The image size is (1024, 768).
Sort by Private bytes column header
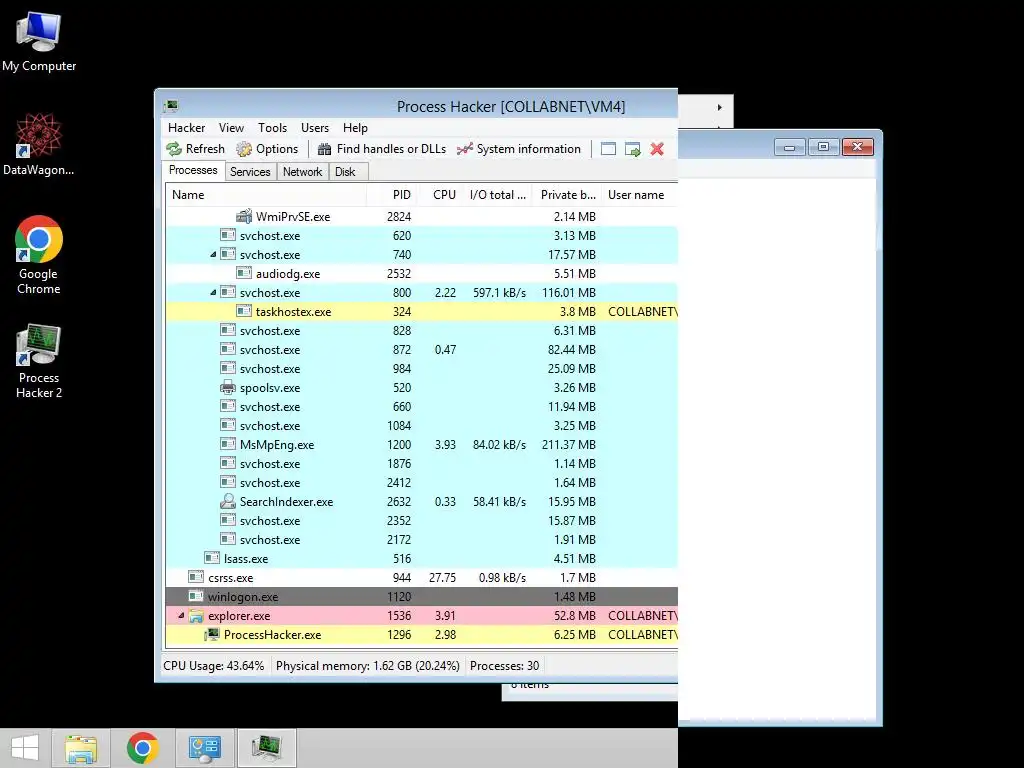[567, 195]
